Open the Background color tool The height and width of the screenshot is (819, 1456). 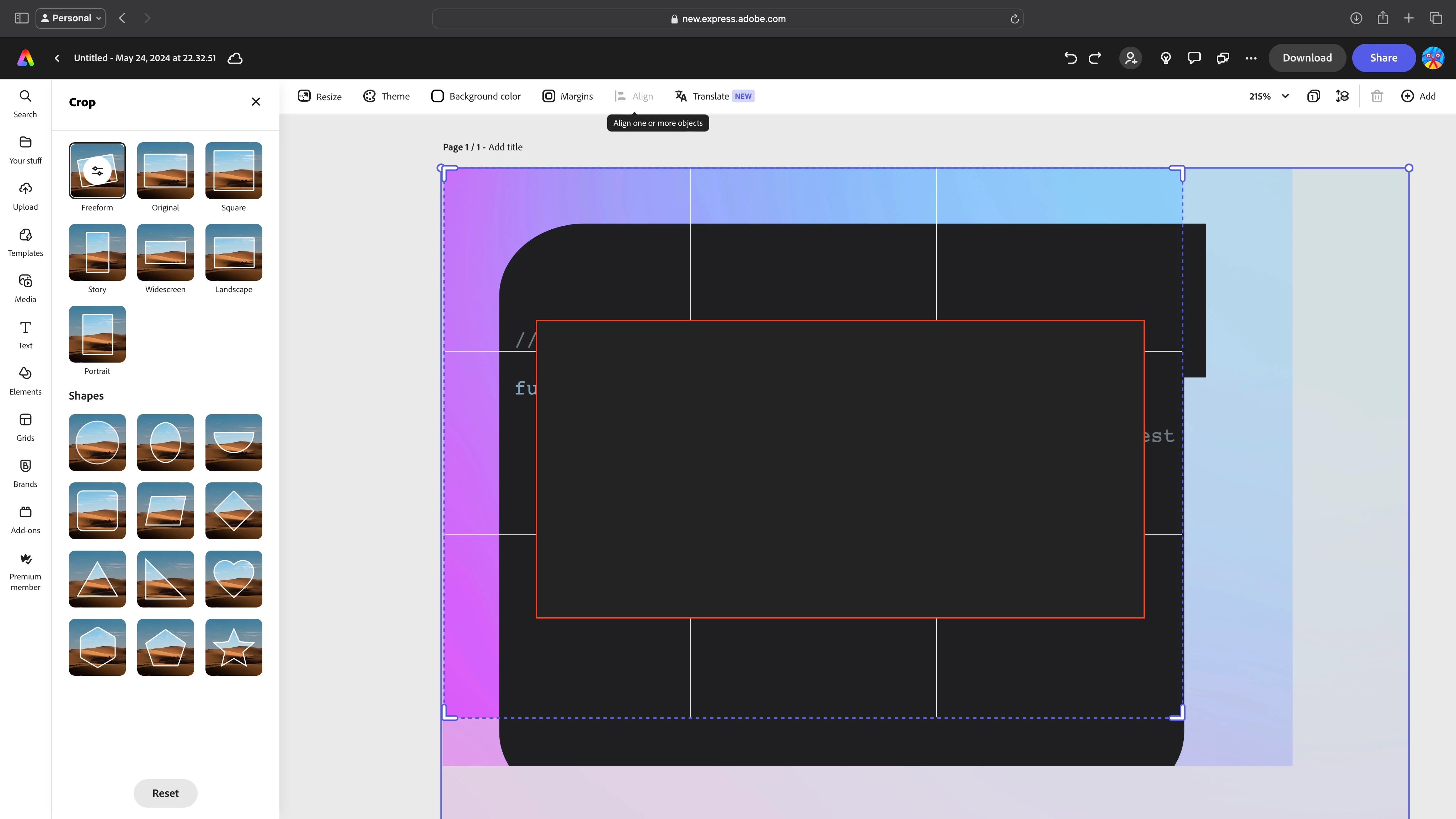pos(476,96)
